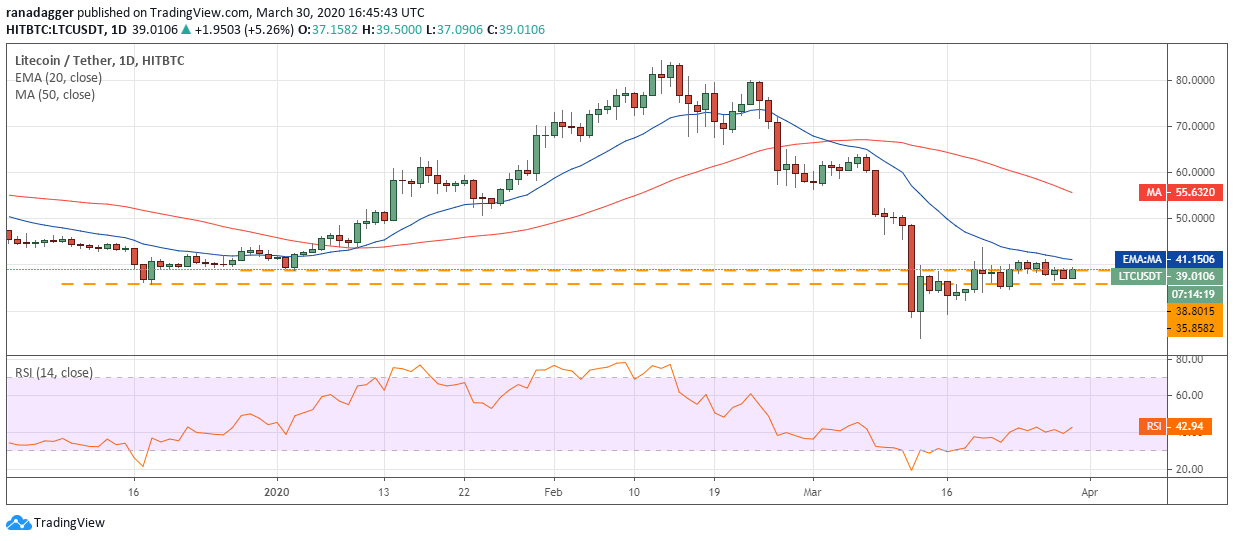Image resolution: width=1234 pixels, height=541 pixels.
Task: Click the orange 38.8015 level label
Action: 1196,311
